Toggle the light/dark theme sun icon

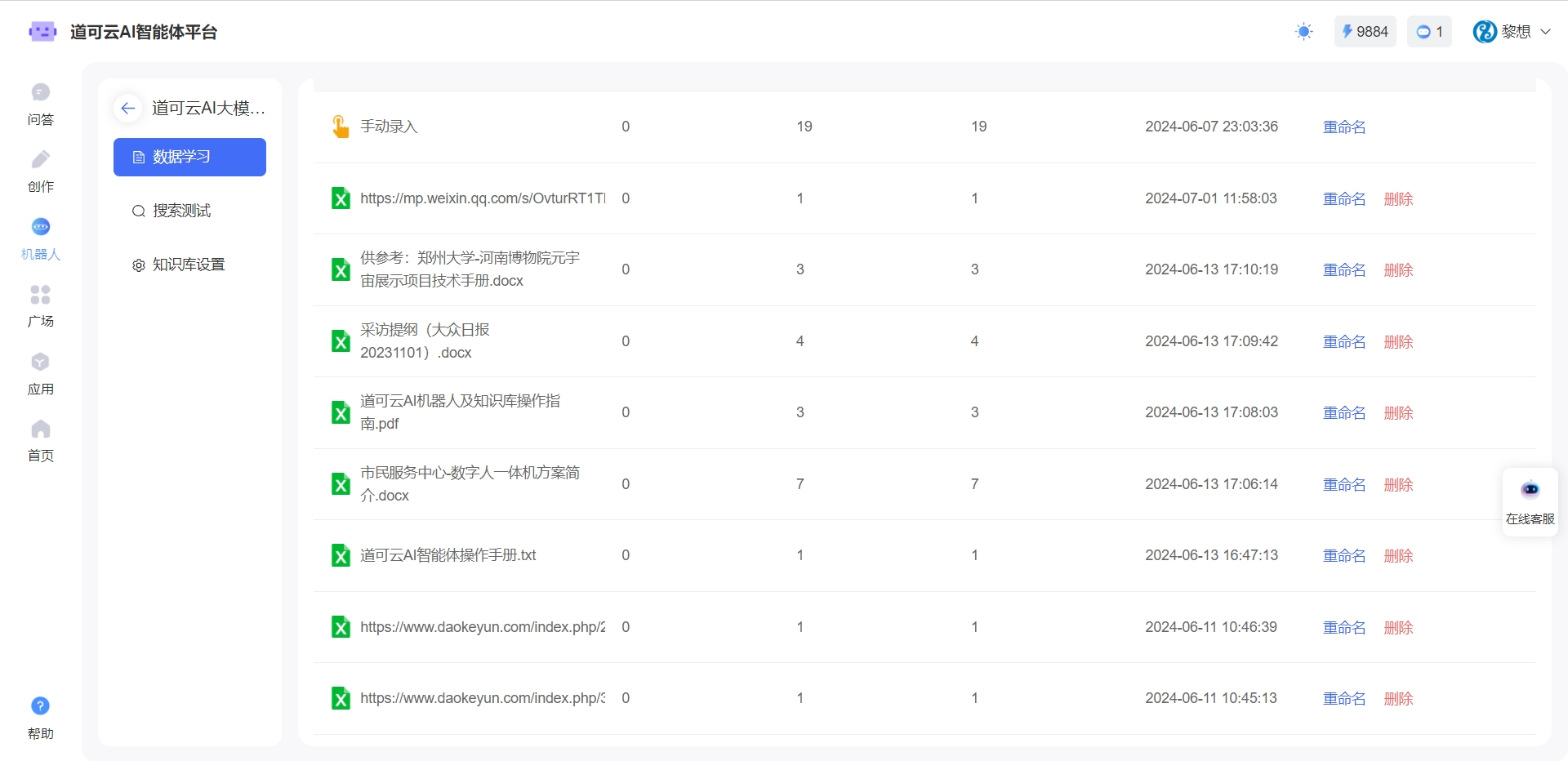click(1303, 32)
